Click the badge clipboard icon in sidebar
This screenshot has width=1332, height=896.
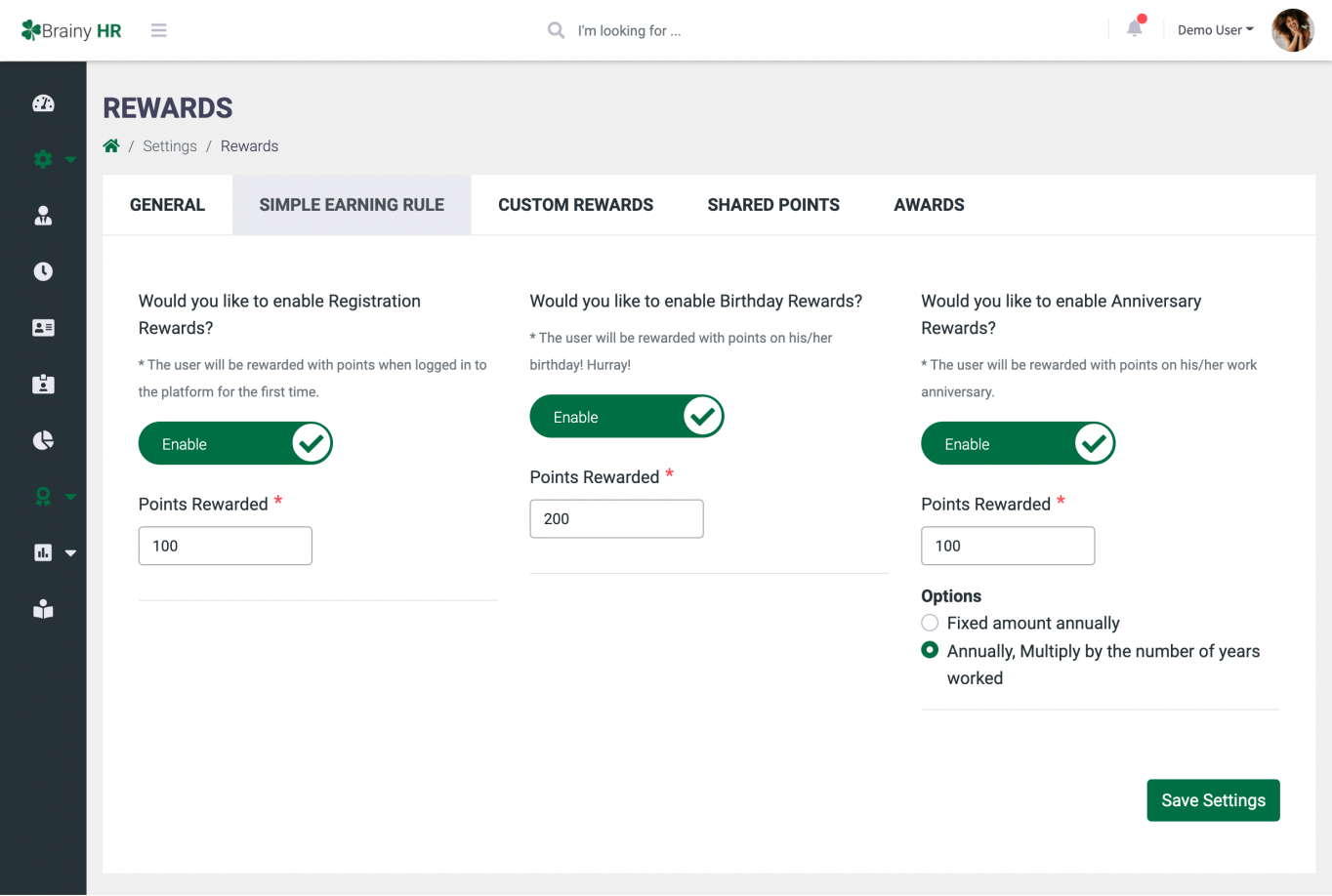pyautogui.click(x=43, y=384)
